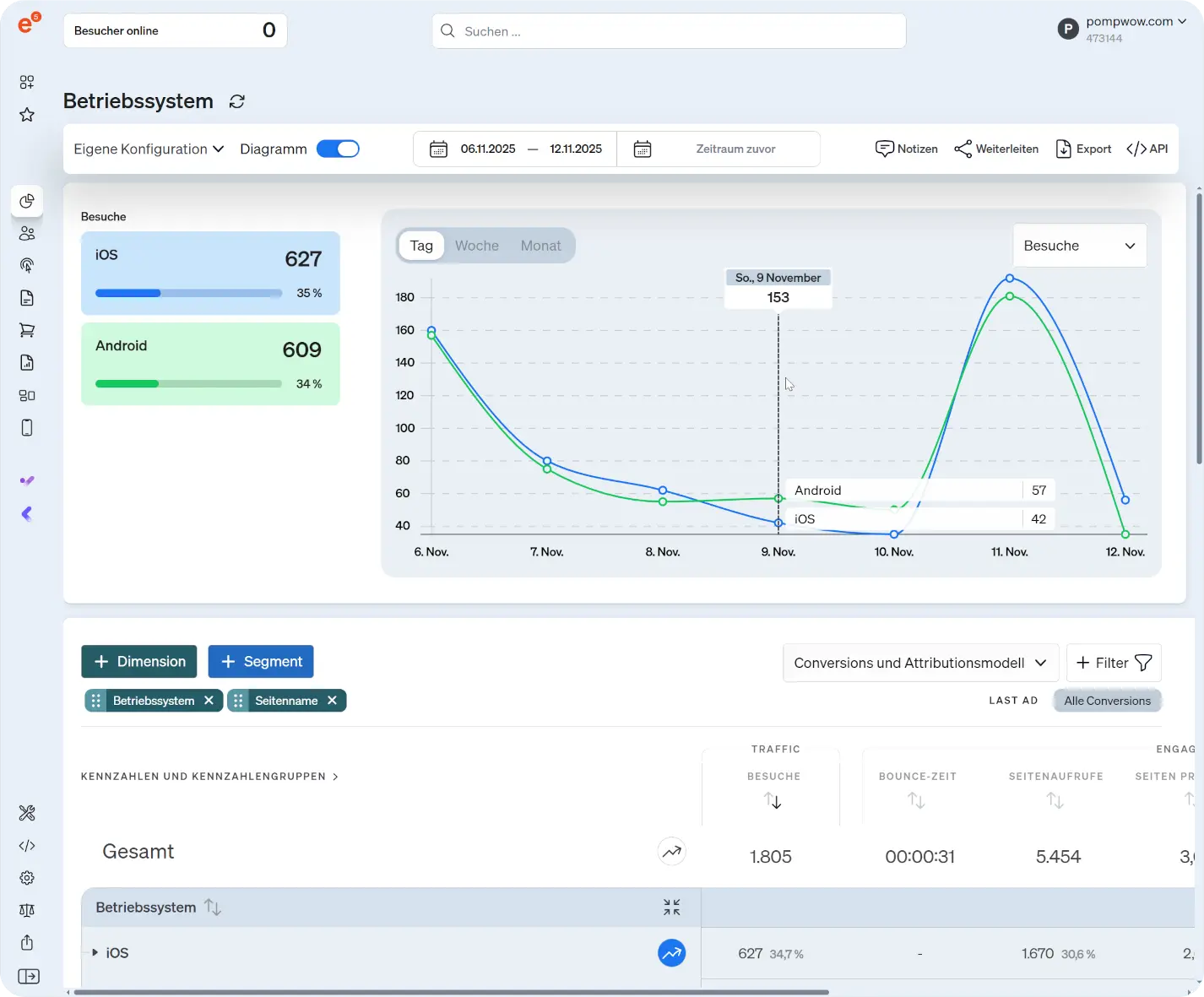This screenshot has width=1204, height=997.
Task: Switch to Monat view
Action: tap(540, 246)
